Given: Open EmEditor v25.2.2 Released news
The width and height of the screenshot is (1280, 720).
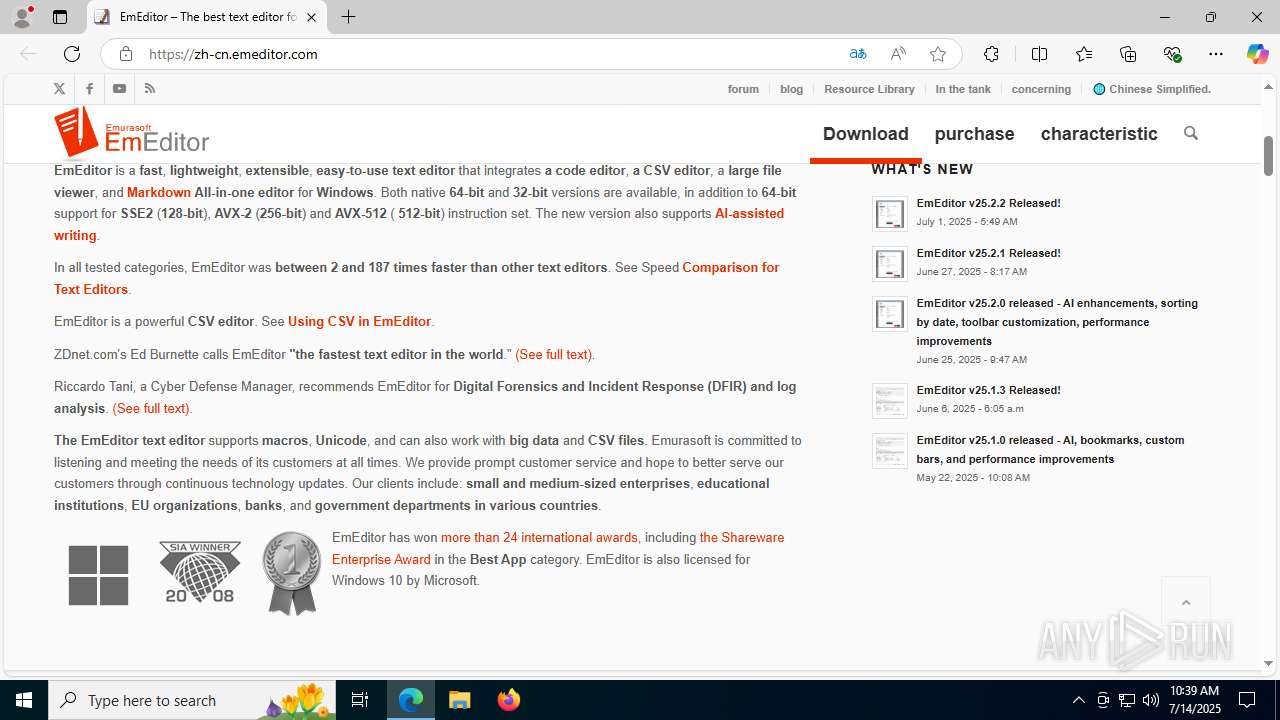Looking at the screenshot, I should pos(988,203).
